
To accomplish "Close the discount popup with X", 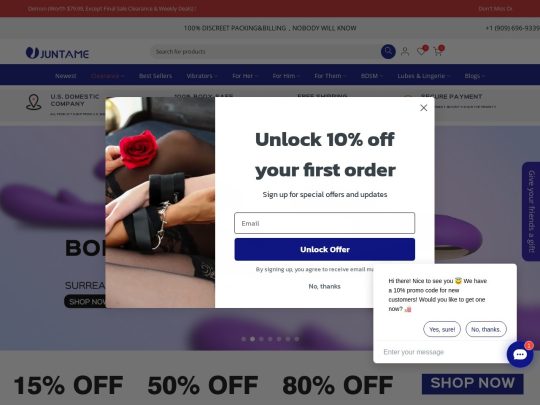I will click(x=424, y=108).
